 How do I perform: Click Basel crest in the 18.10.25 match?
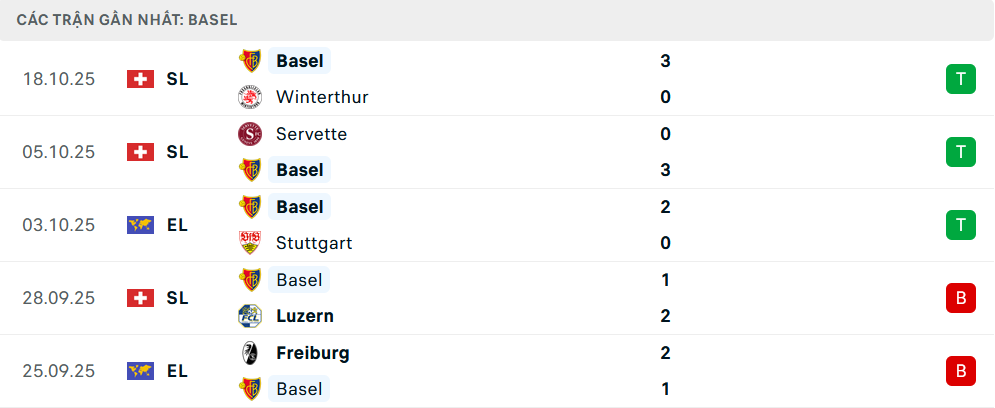point(249,61)
